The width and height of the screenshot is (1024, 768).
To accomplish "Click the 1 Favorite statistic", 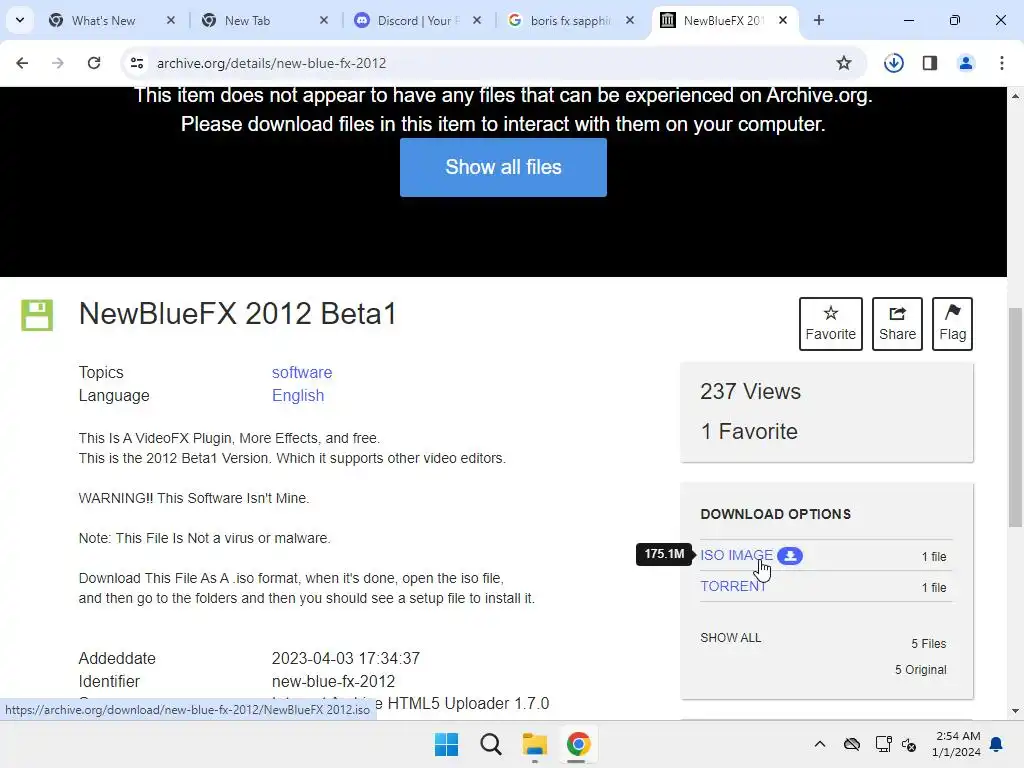I will pos(749,431).
